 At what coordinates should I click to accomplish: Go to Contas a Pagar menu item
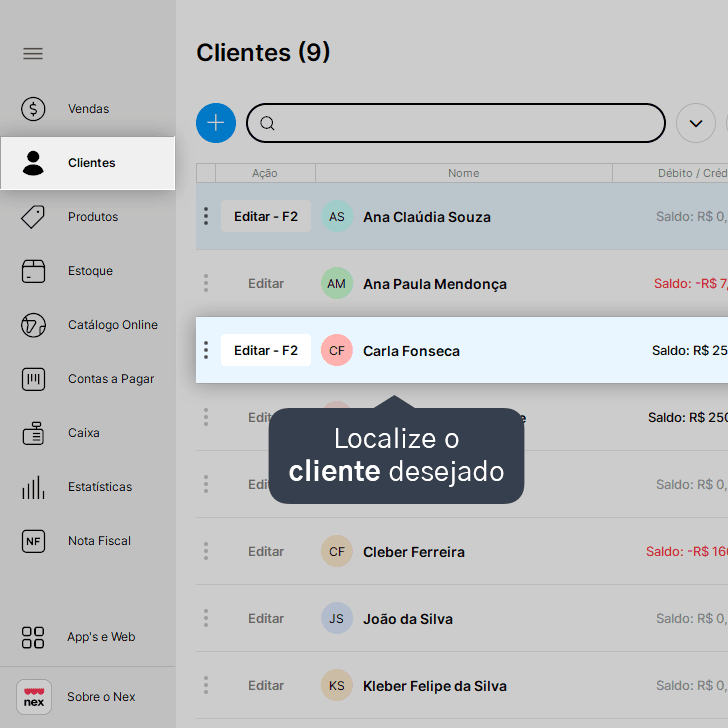coord(110,379)
